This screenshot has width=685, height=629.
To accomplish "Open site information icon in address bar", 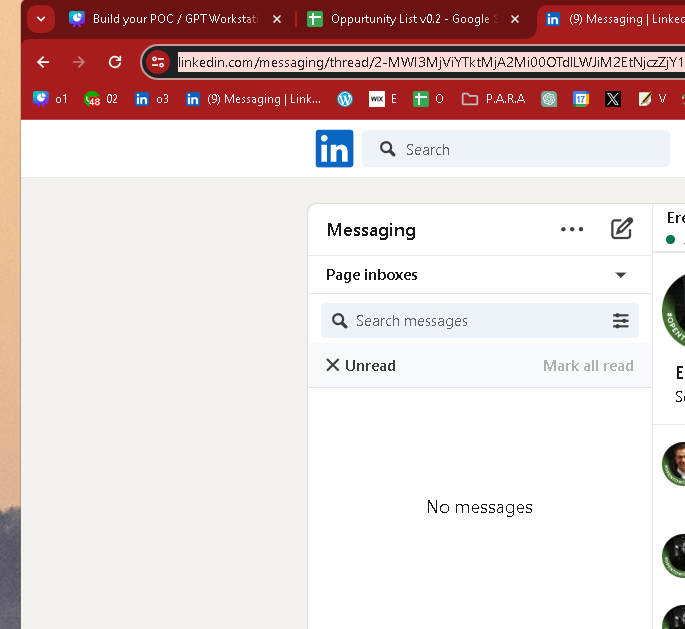I will [x=158, y=62].
